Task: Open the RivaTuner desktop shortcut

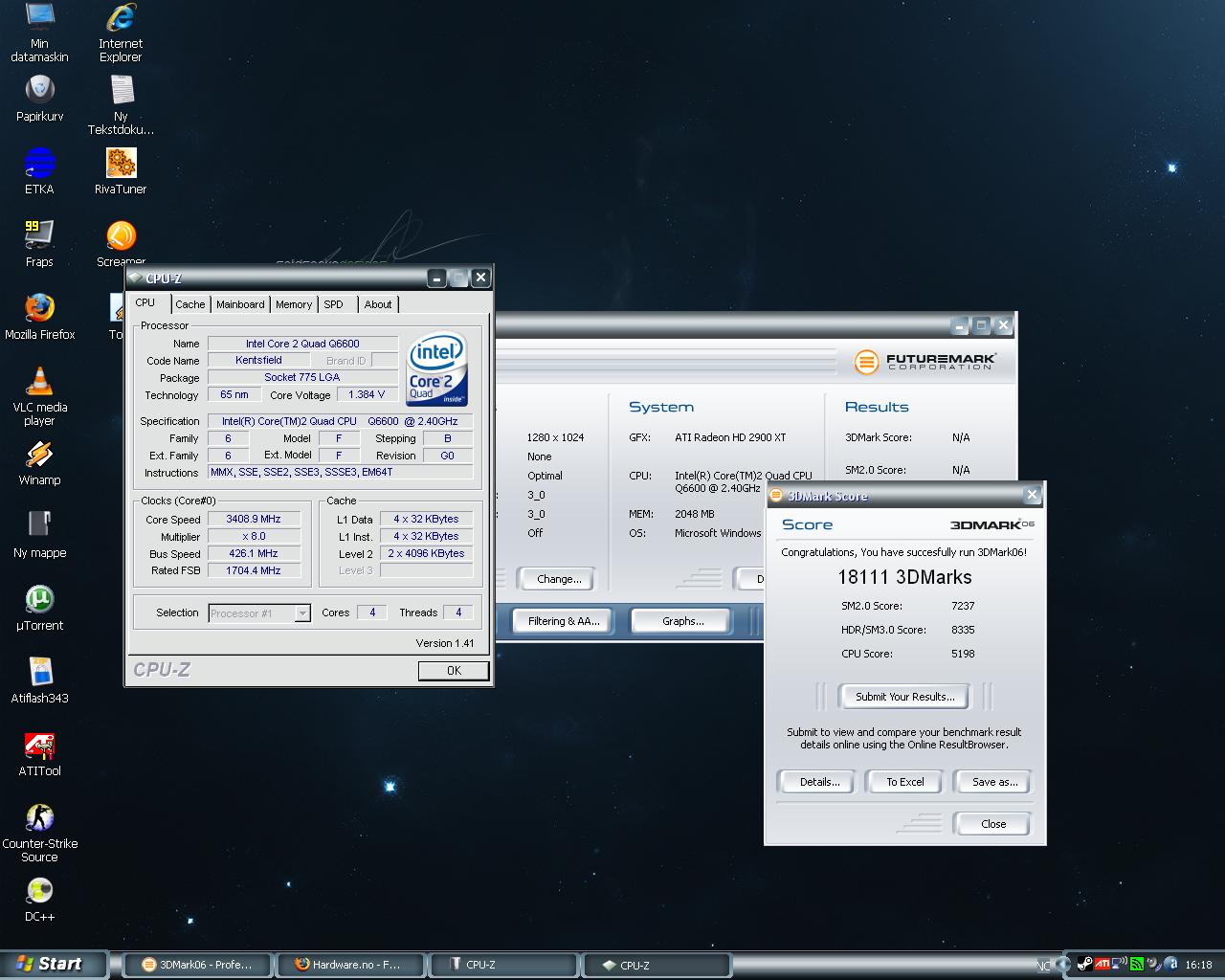Action: [121, 171]
